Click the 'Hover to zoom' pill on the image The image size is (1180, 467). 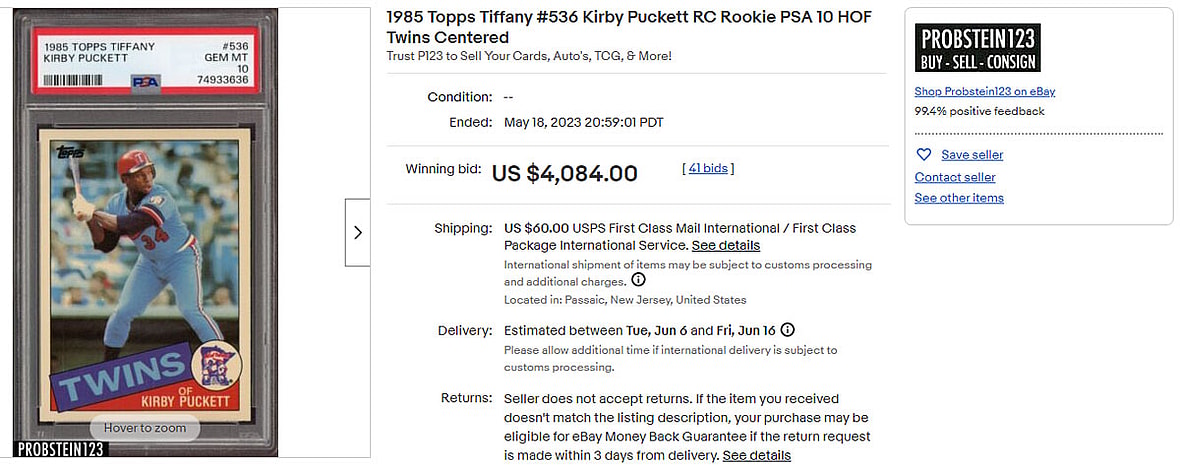pyautogui.click(x=144, y=428)
